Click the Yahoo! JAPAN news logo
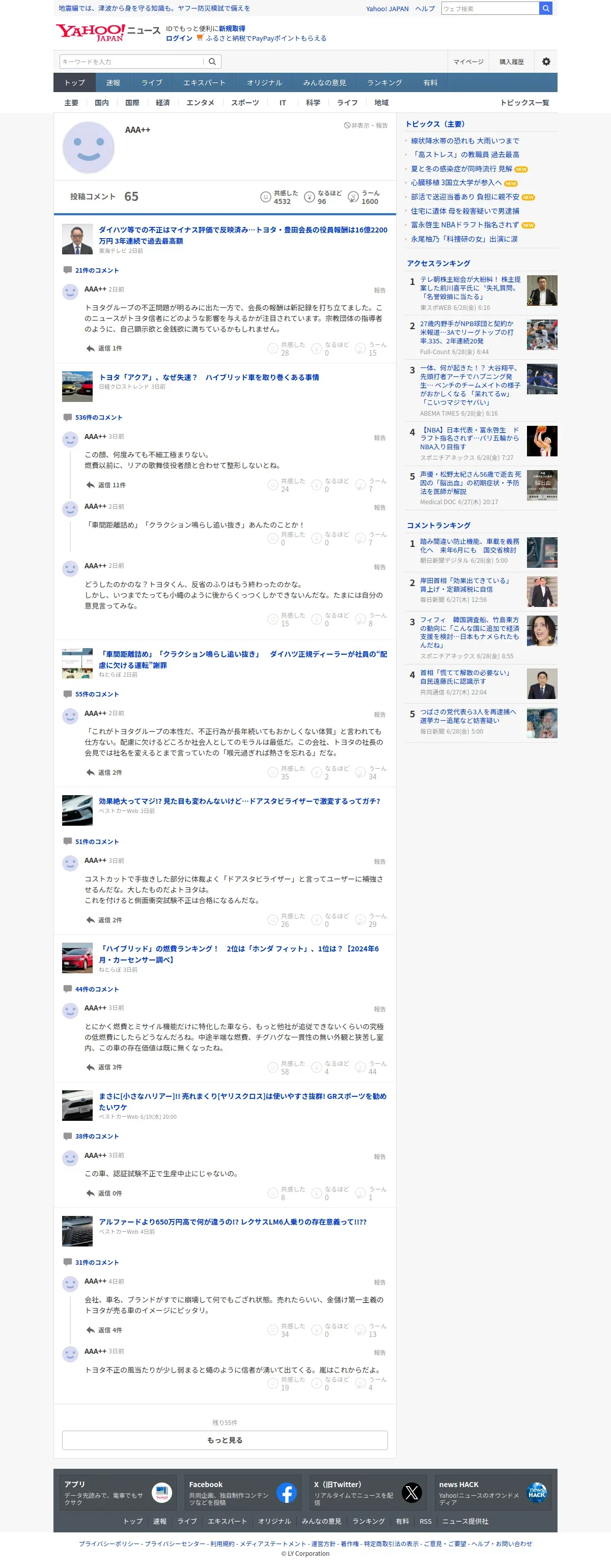This screenshot has height=1568, width=611. click(108, 33)
